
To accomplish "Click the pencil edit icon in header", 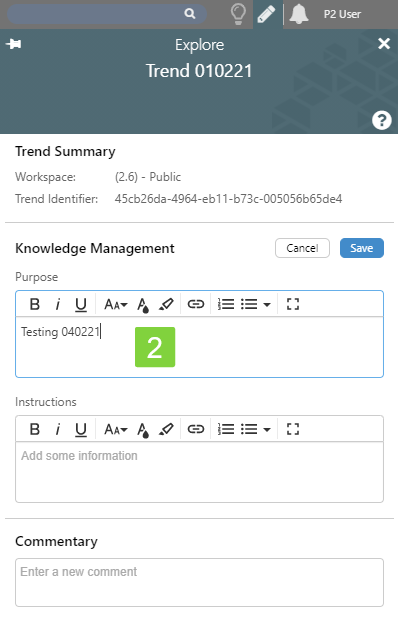I will coord(267,14).
